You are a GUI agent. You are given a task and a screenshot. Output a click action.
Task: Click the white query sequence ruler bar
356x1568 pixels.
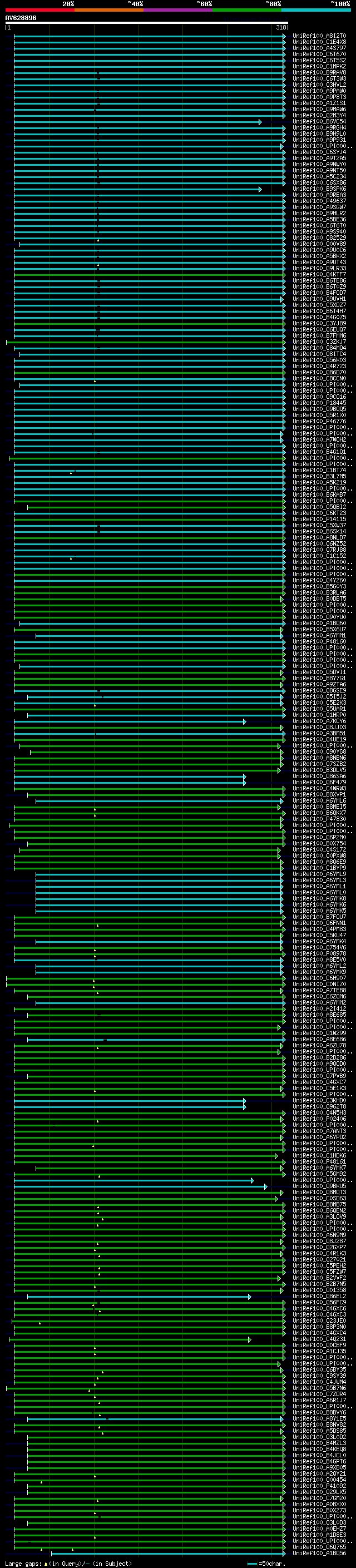tap(147, 23)
